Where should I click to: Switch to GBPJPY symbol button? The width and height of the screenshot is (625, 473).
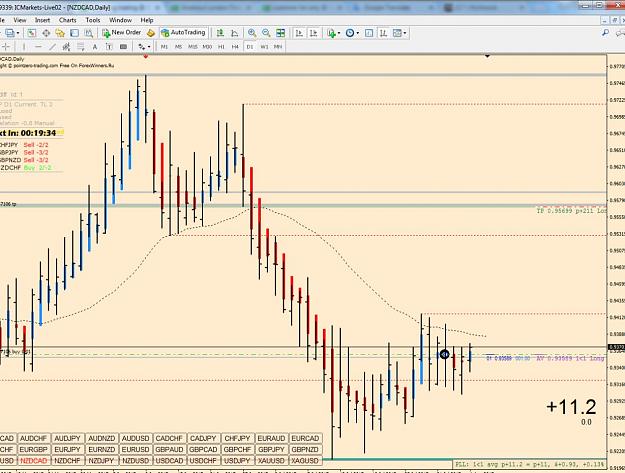[x=271, y=449]
